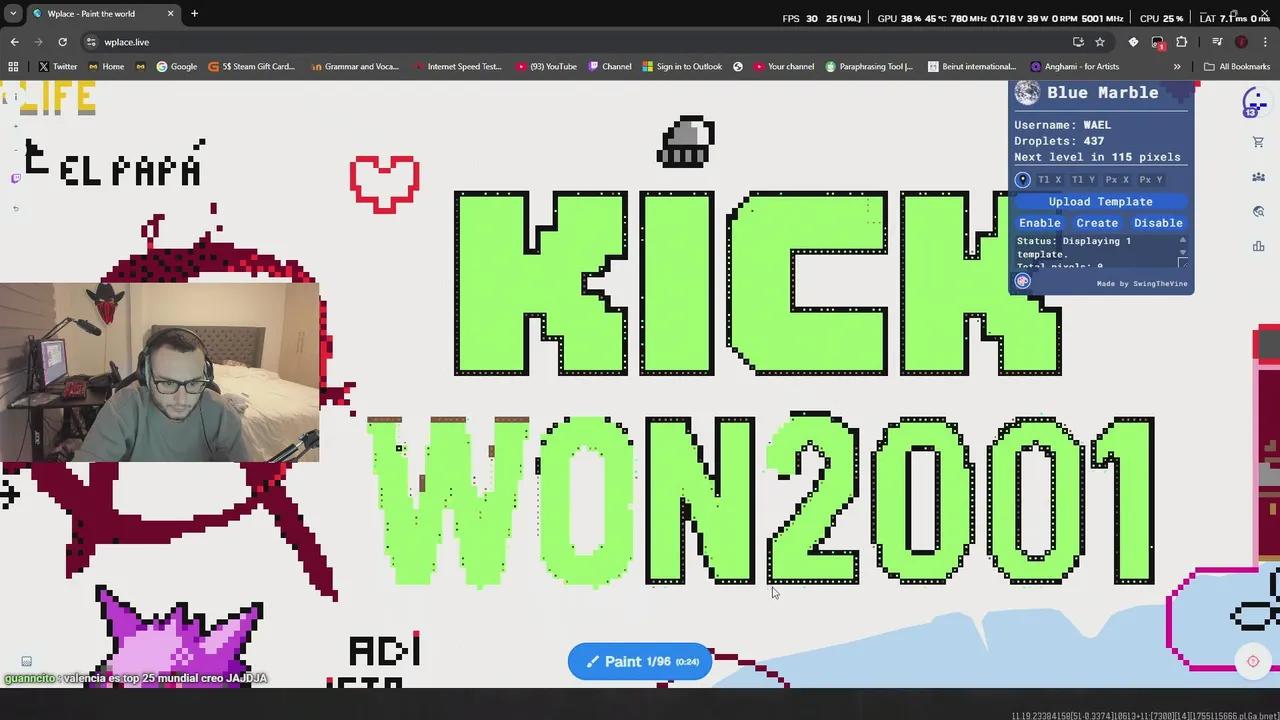Bookmark this page with the star icon
1280x720 pixels.
pyautogui.click(x=1100, y=42)
